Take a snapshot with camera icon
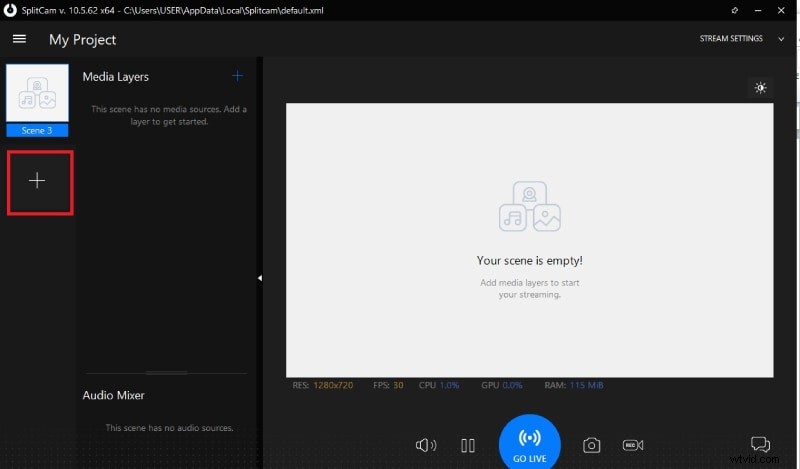 pos(591,445)
